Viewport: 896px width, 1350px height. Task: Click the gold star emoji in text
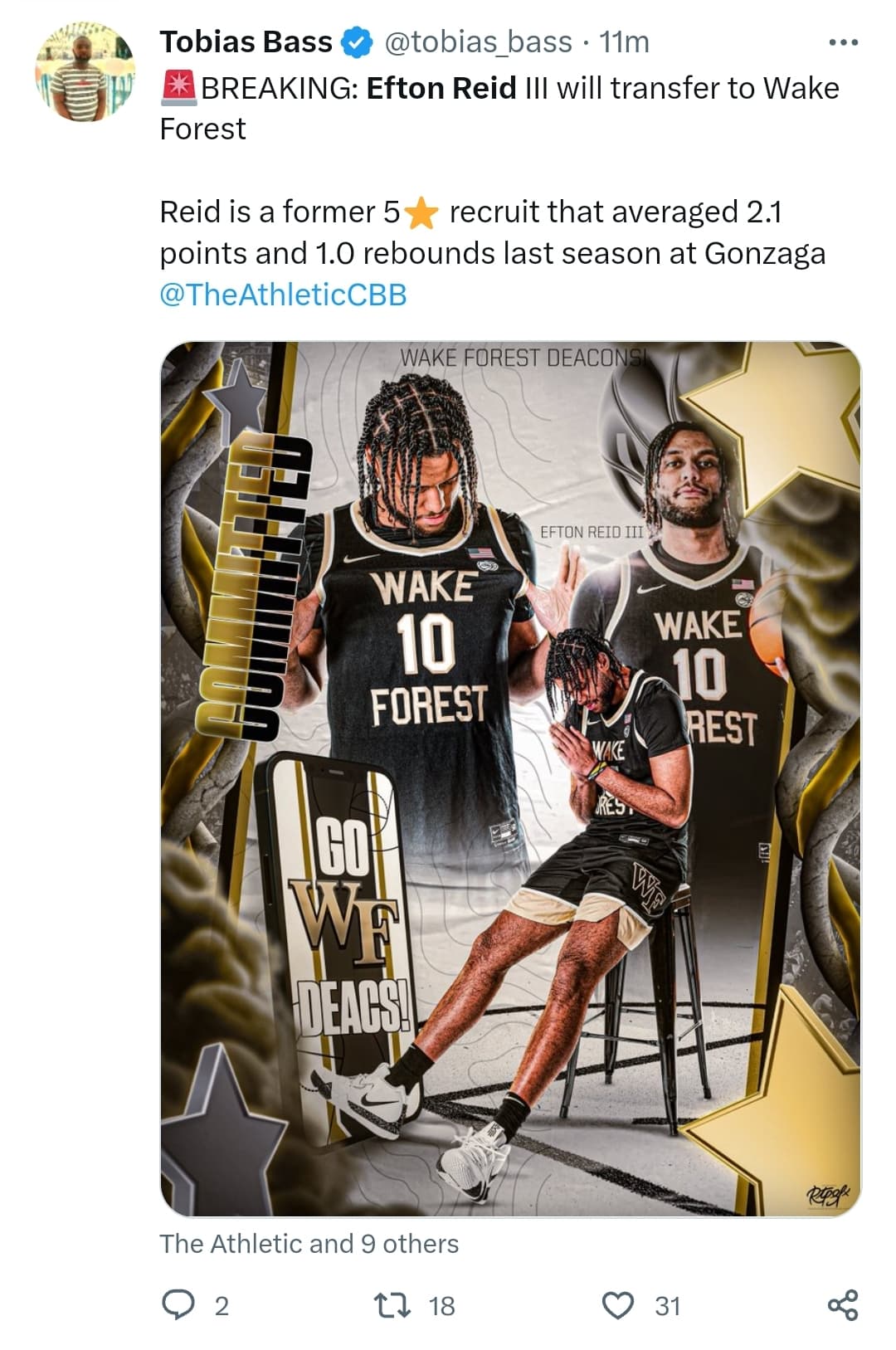(x=421, y=212)
